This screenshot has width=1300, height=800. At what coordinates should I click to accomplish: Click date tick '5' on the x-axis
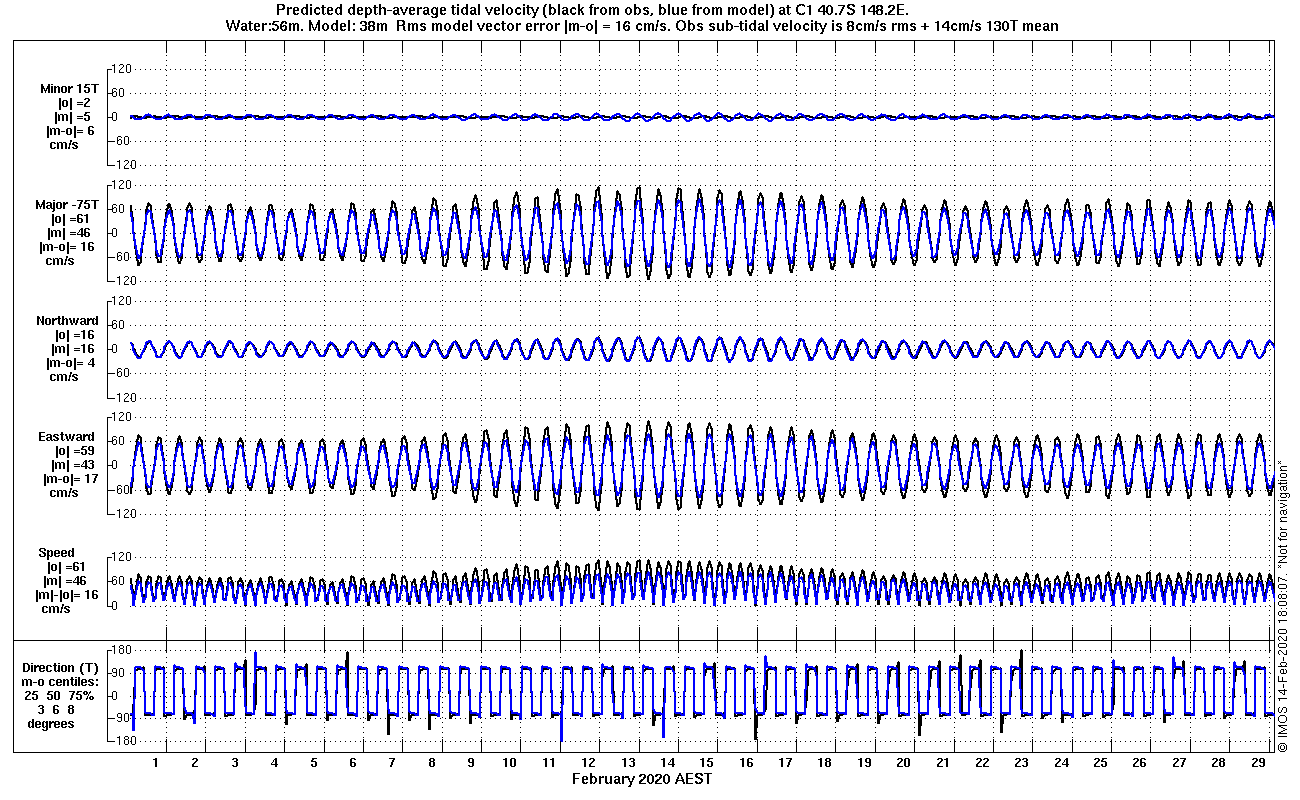313,762
